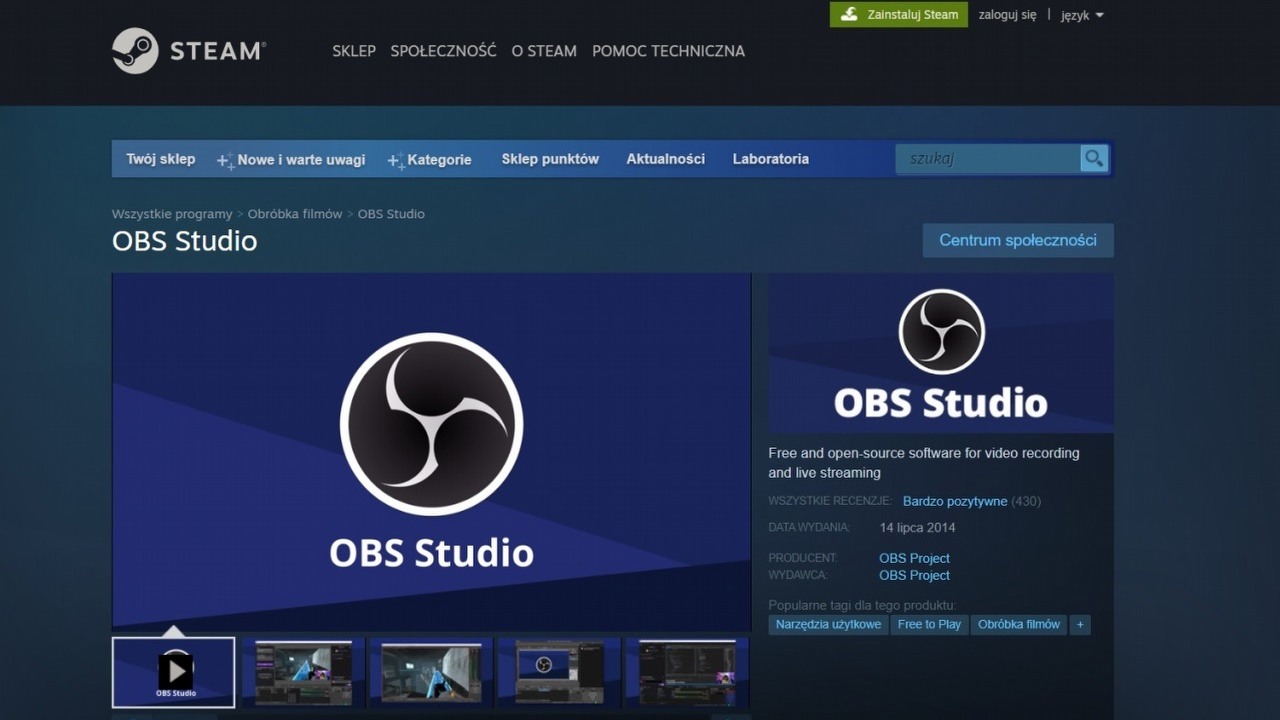Expand the Kategorie menu
This screenshot has height=720, width=1280.
pyautogui.click(x=430, y=160)
